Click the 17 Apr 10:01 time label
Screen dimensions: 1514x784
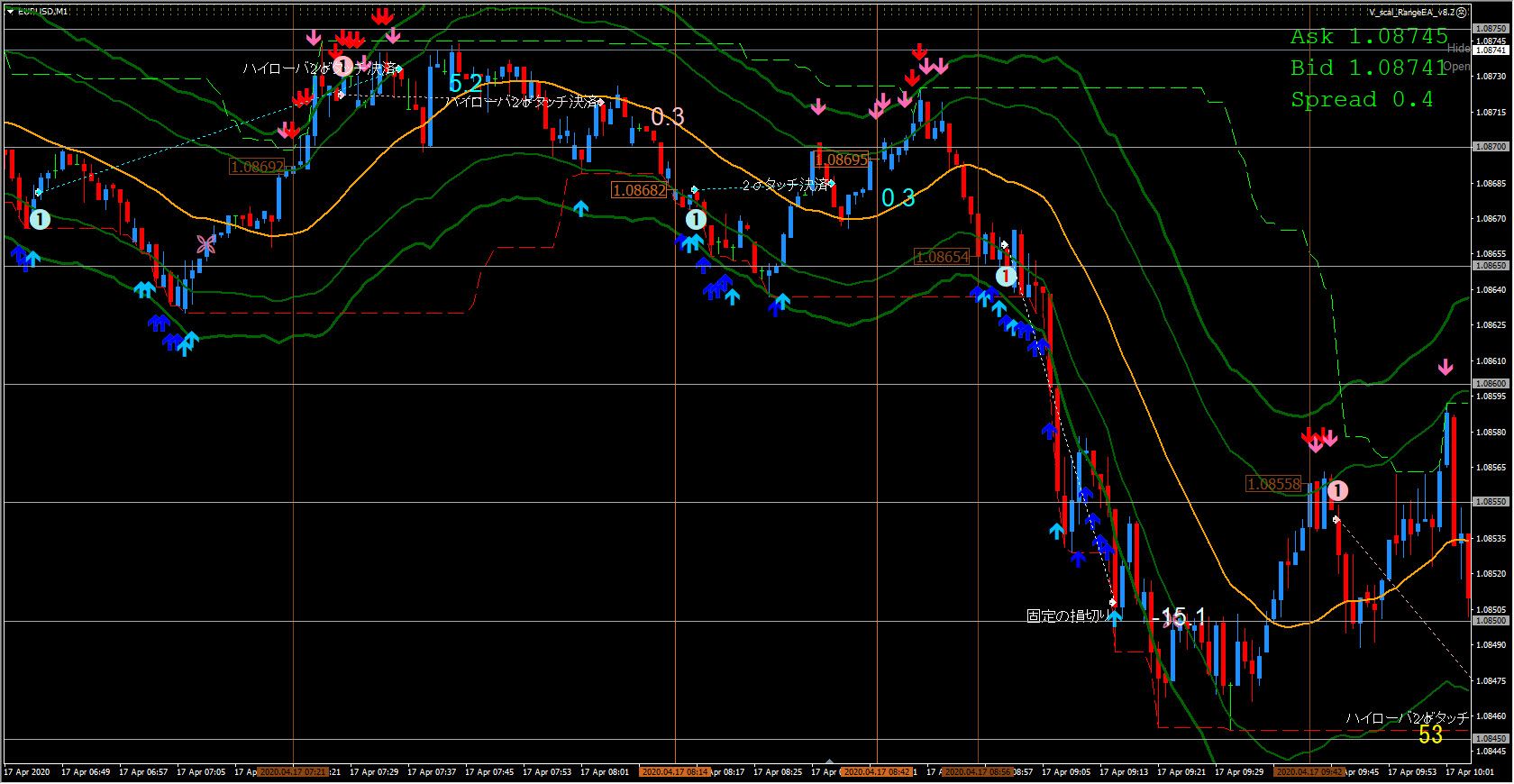(x=1470, y=772)
